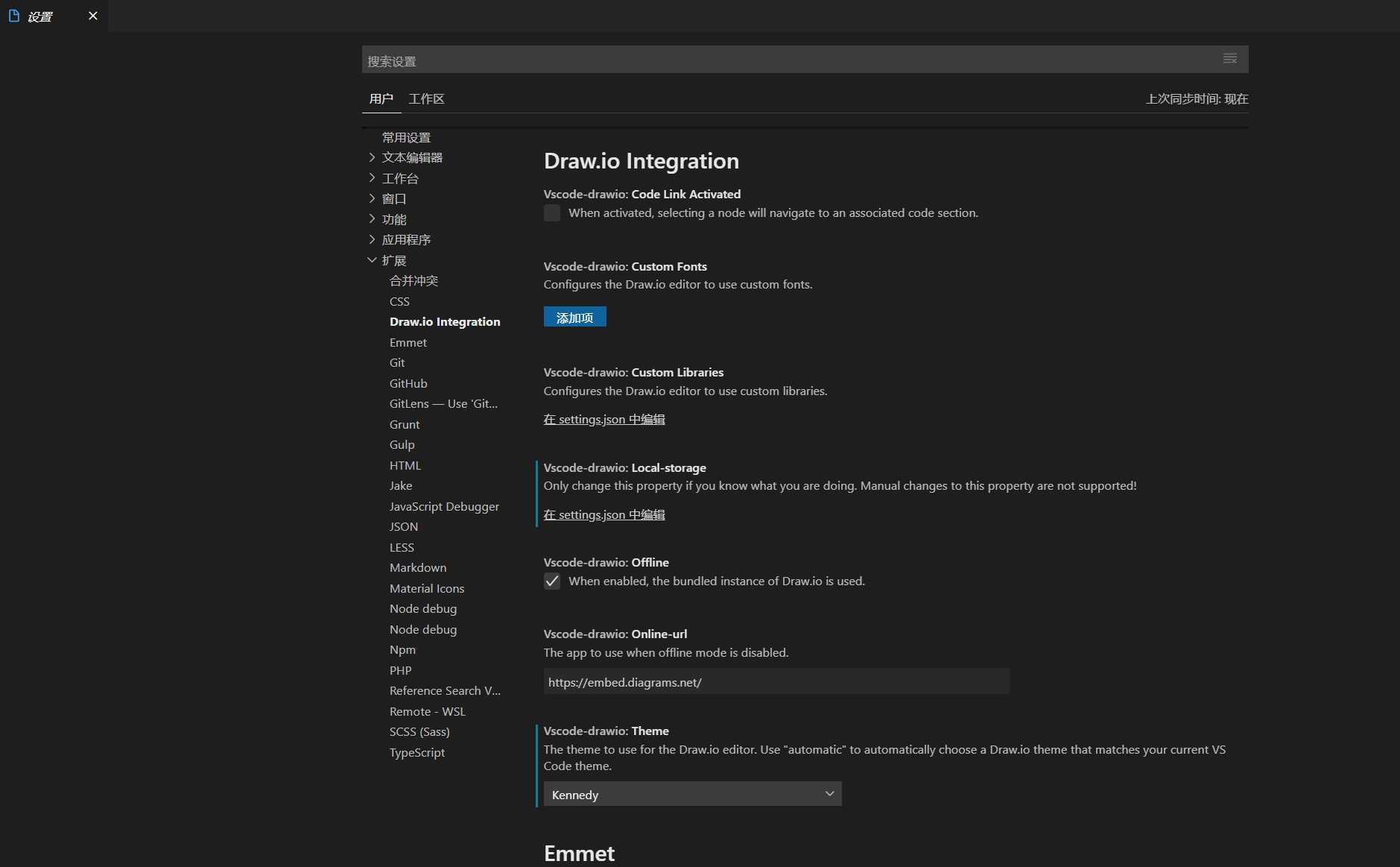Image resolution: width=1400 pixels, height=867 pixels.
Task: Clear settings search filter icon
Action: [x=1230, y=59]
